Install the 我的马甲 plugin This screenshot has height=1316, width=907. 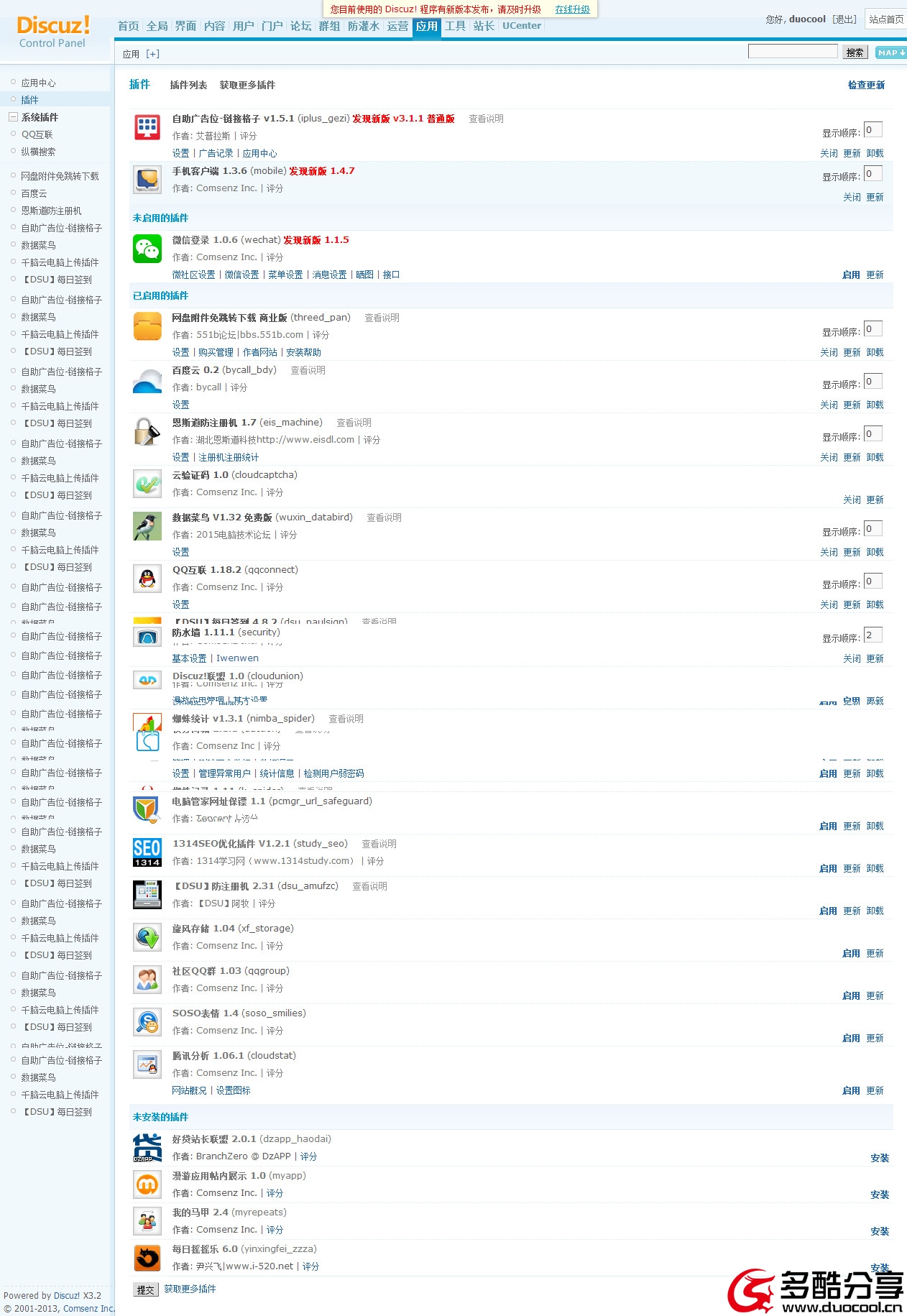click(880, 1231)
